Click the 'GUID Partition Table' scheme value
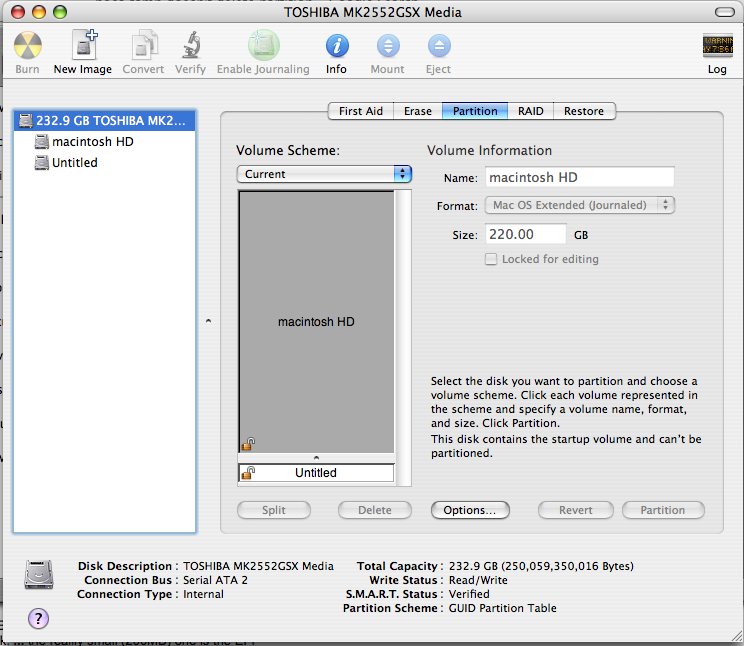This screenshot has width=744, height=646. [502, 608]
